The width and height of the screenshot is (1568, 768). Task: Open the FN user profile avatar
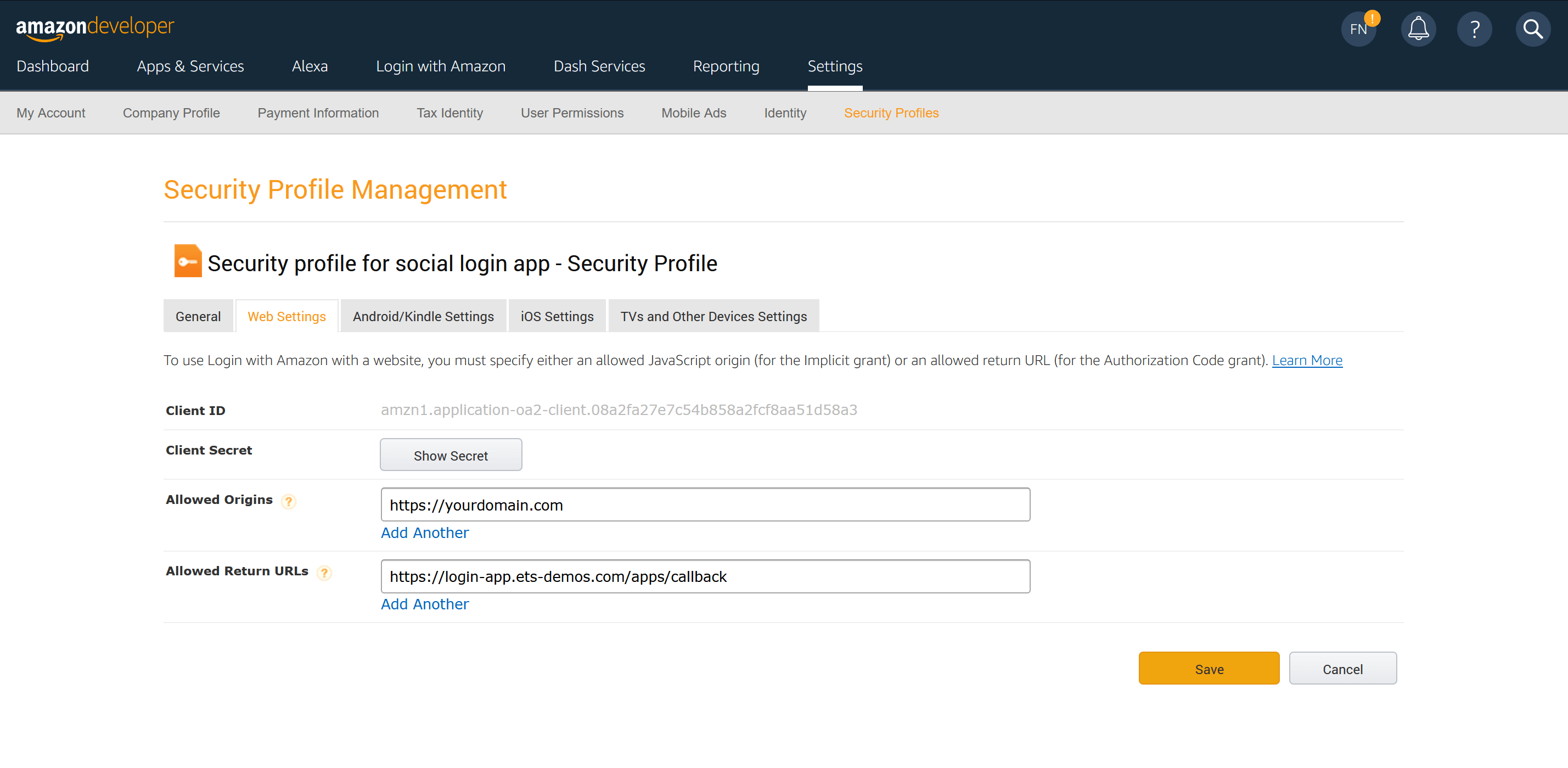point(1358,29)
